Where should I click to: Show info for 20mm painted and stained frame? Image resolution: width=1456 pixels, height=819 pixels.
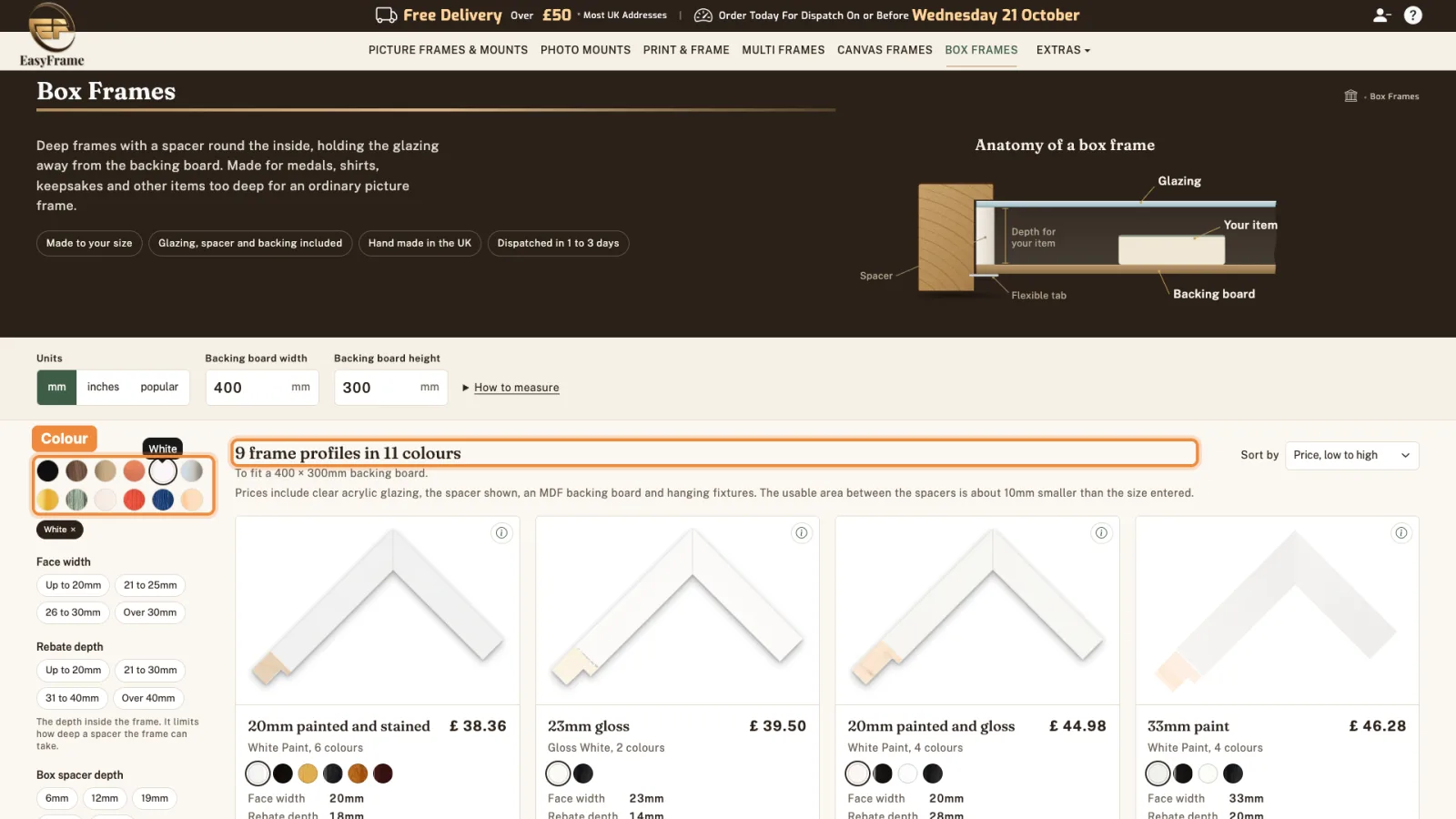[501, 533]
